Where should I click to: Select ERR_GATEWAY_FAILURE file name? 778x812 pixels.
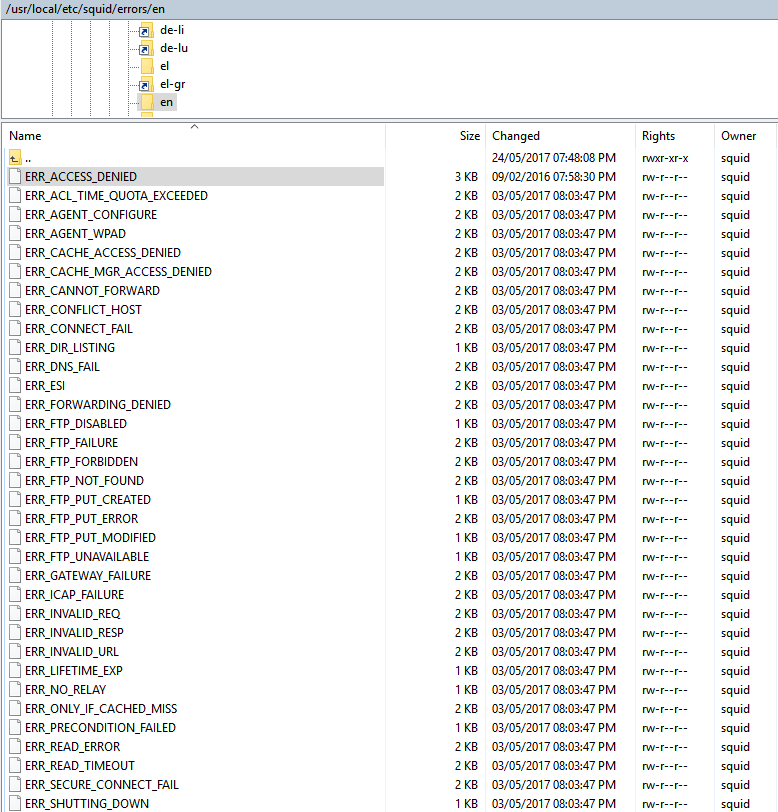[88, 575]
